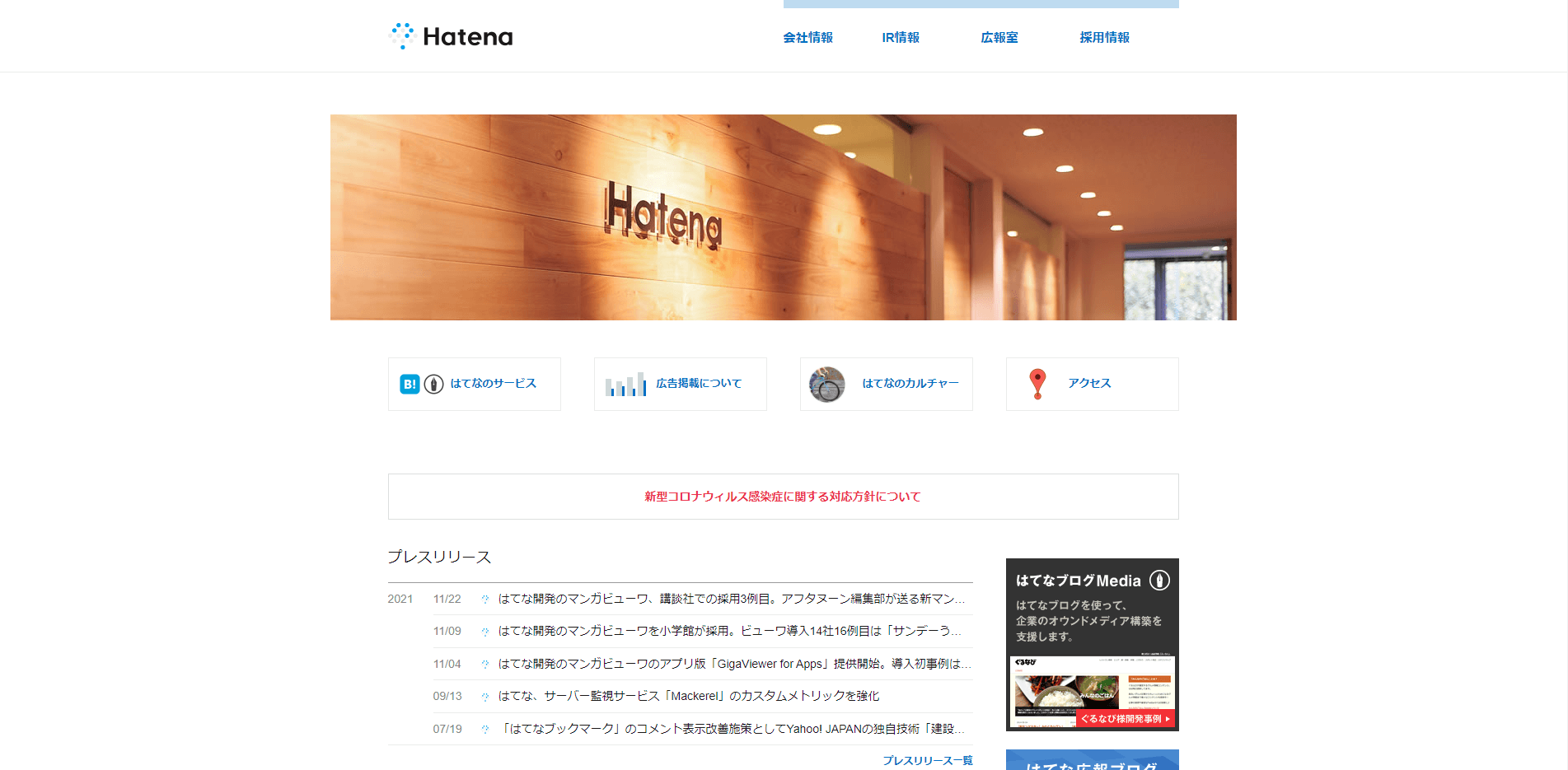Click bullet icon beside the 11/04 release
The image size is (1568, 770).
pos(485,665)
